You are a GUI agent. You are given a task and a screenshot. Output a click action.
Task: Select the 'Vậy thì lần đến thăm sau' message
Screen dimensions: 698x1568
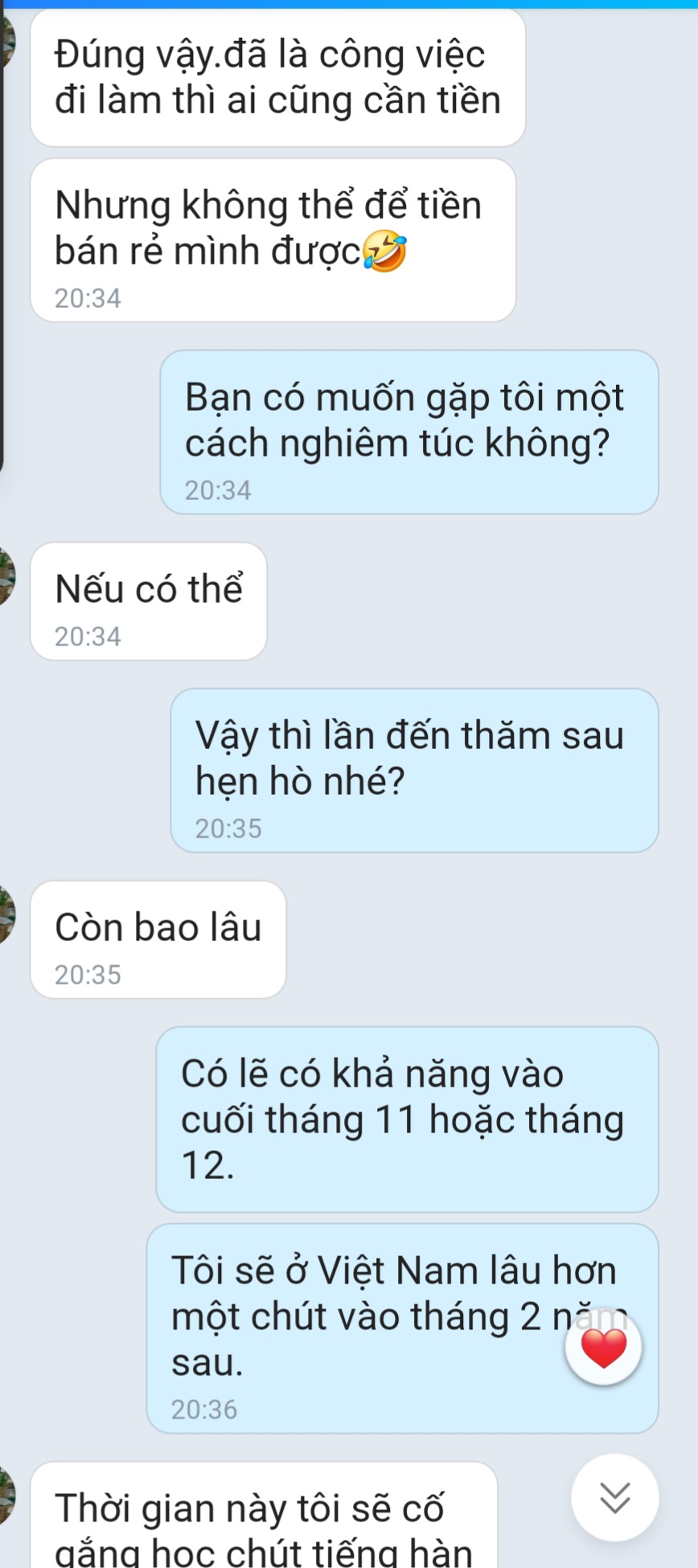pyautogui.click(x=415, y=770)
